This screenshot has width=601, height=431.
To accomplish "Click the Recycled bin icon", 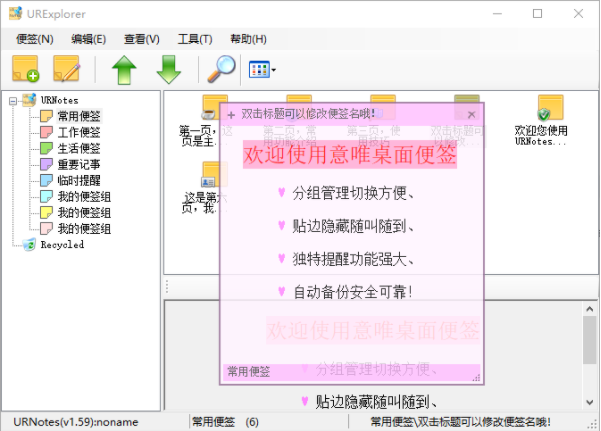I will [x=29, y=245].
